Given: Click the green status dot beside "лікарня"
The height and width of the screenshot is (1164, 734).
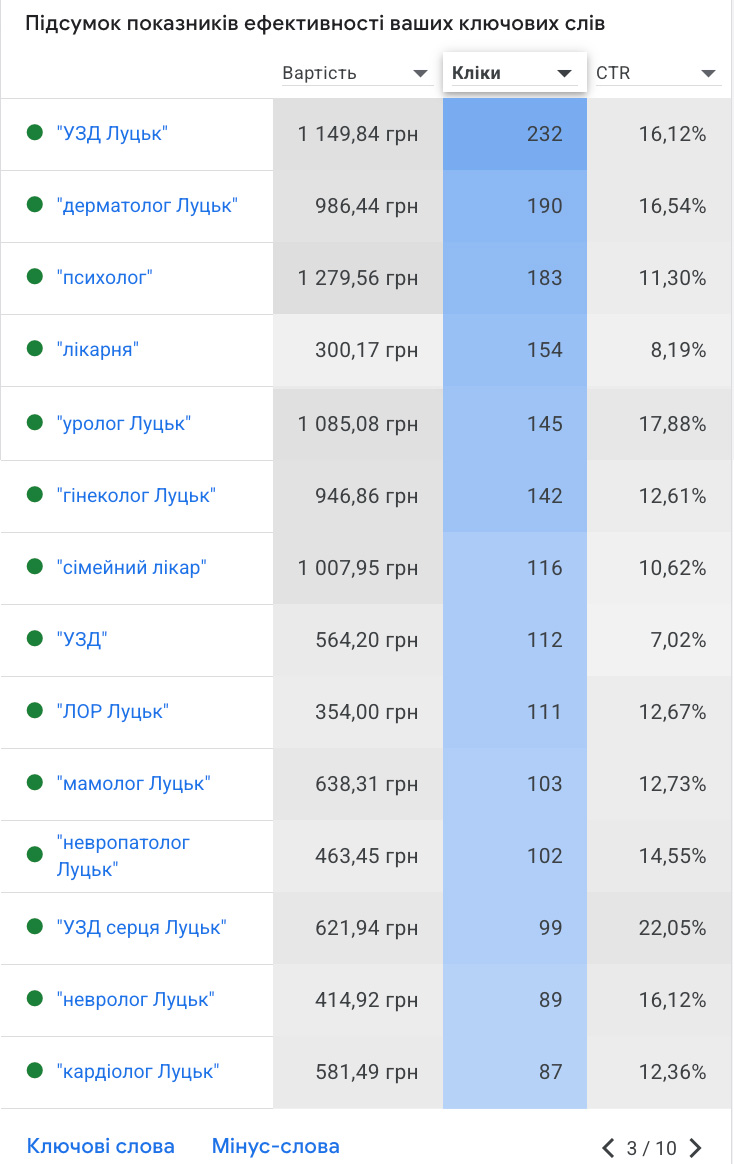Looking at the screenshot, I should 35,348.
